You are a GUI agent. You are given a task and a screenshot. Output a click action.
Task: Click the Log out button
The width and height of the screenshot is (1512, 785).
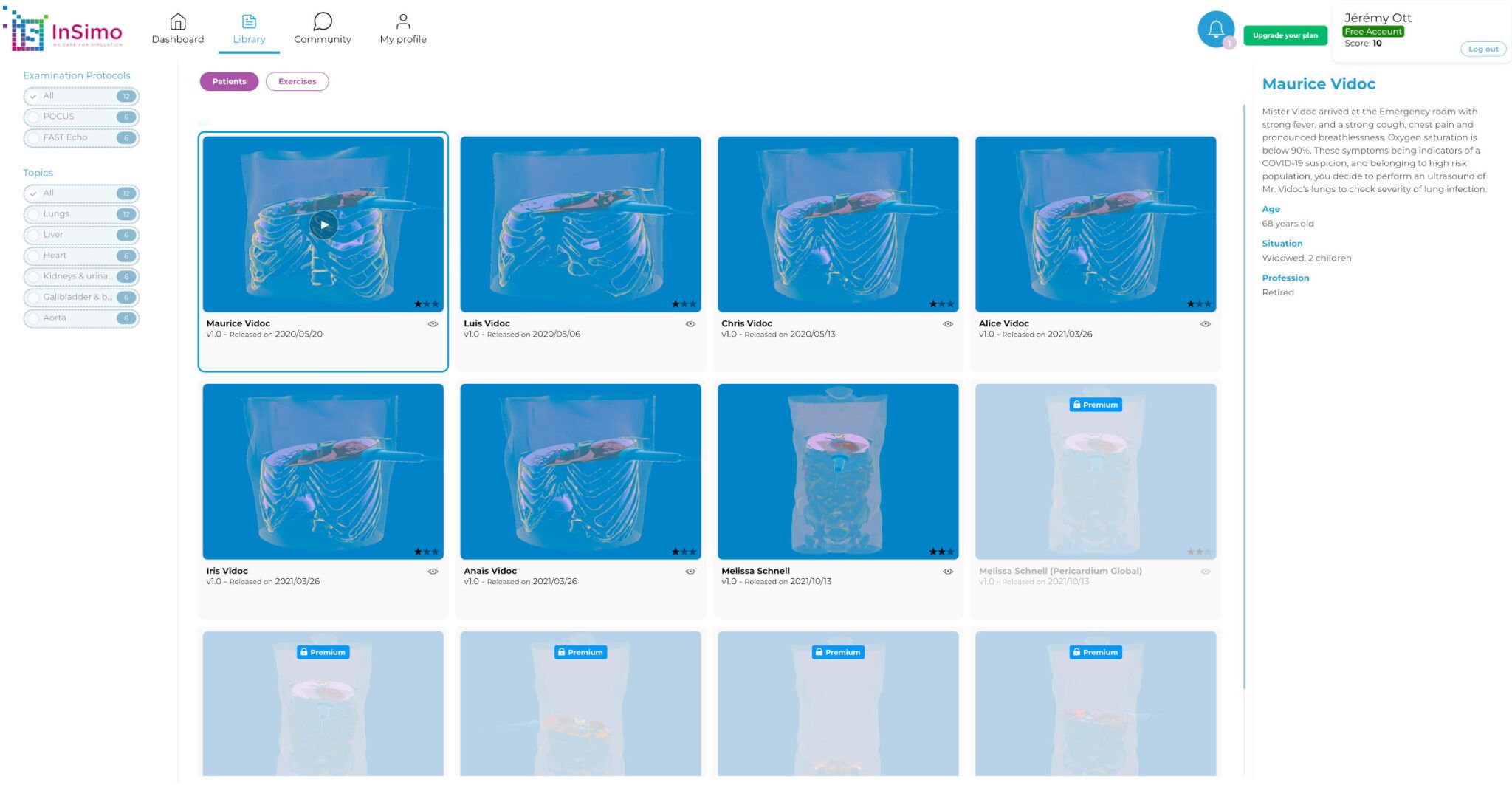(x=1483, y=48)
